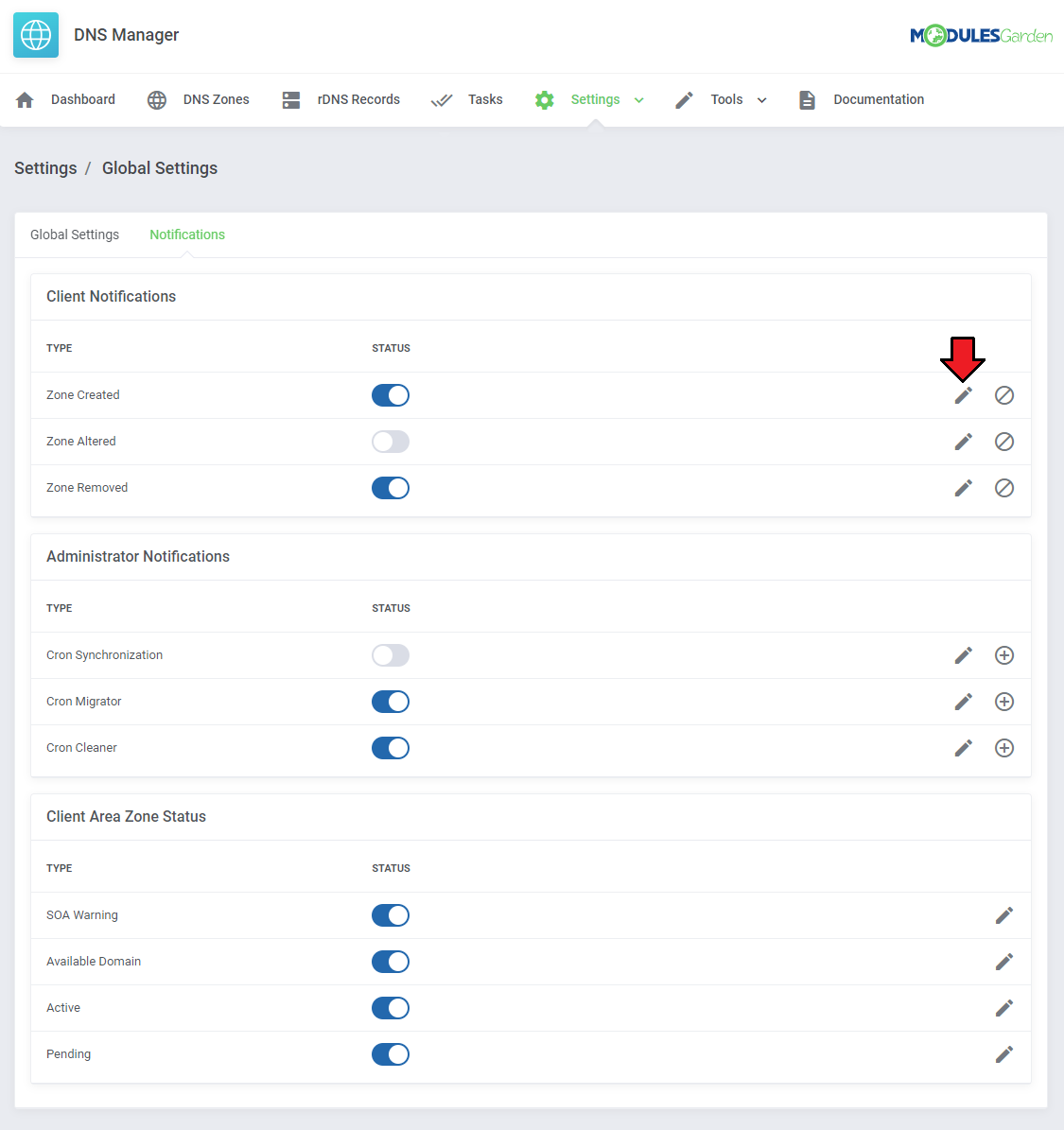Click the Settings gear icon

coord(544,100)
